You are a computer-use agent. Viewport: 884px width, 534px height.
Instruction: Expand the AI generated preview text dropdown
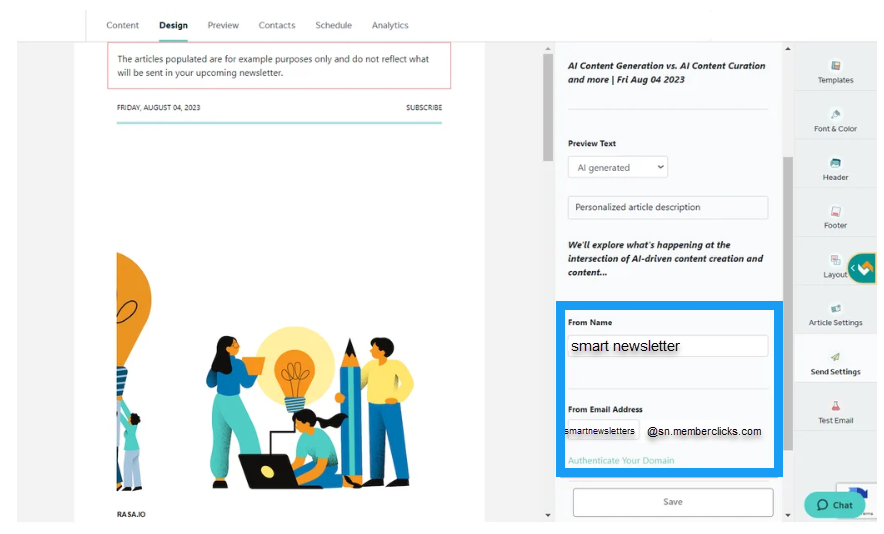click(617, 168)
